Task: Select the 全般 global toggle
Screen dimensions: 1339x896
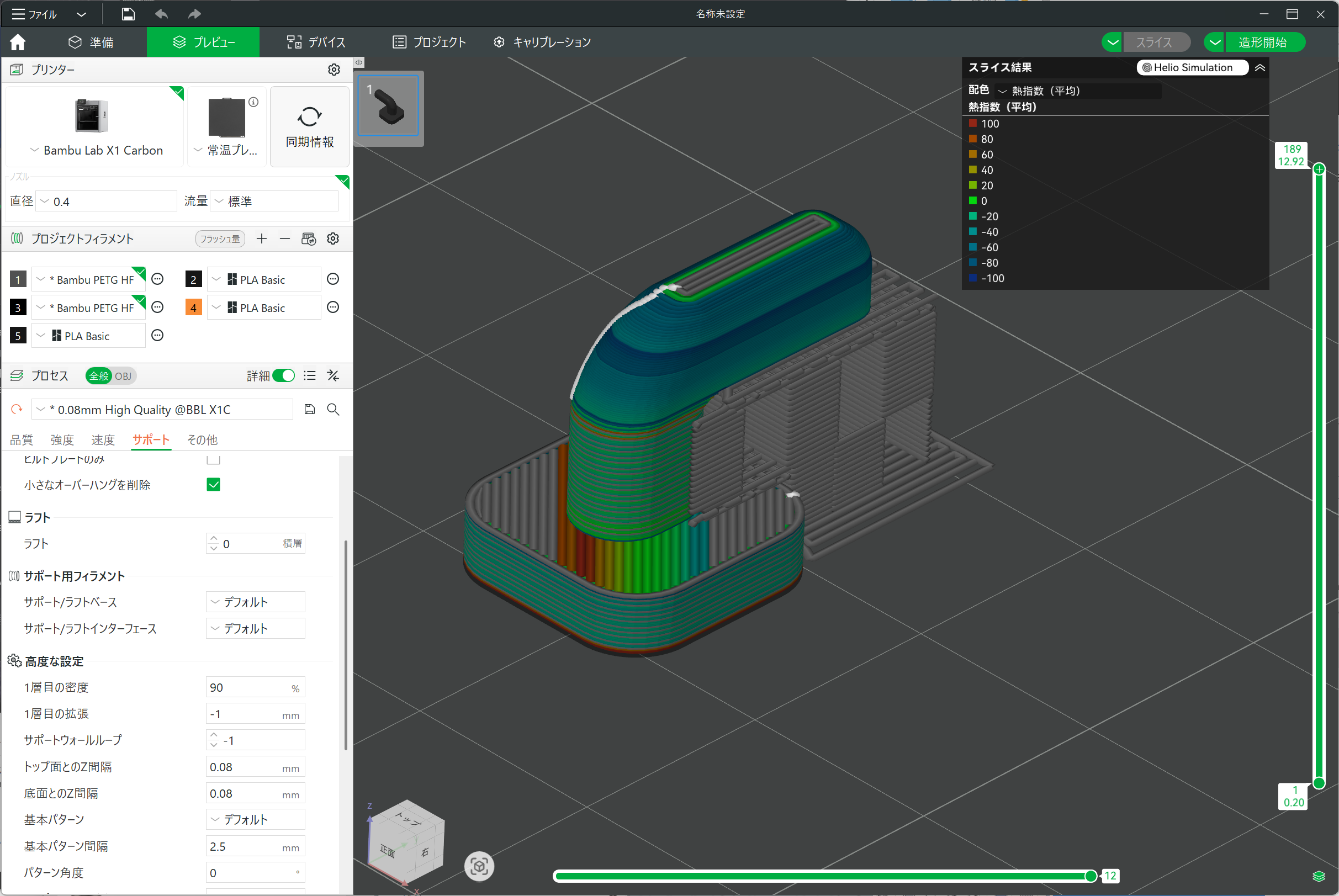Action: pyautogui.click(x=99, y=376)
